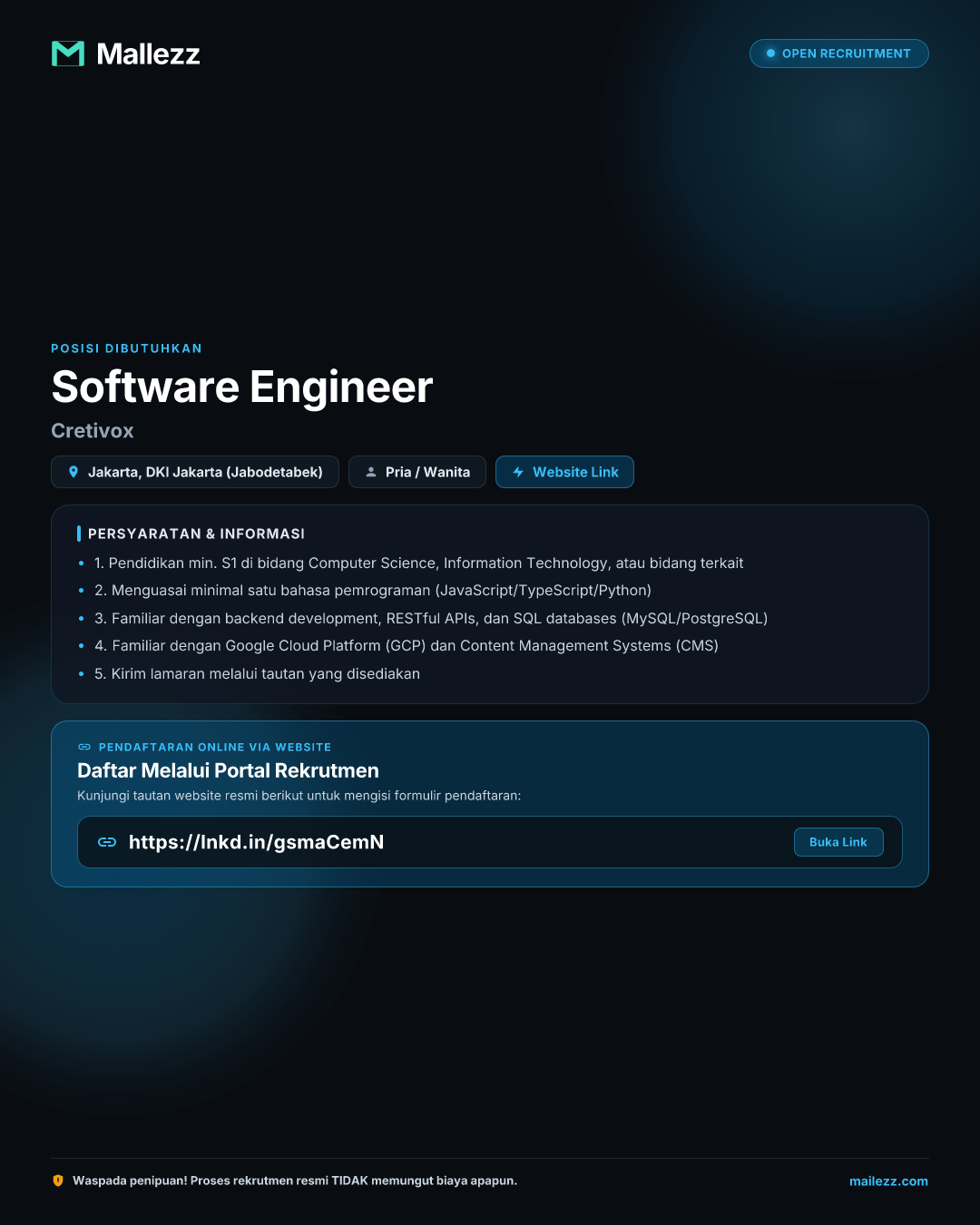Image resolution: width=980 pixels, height=1225 pixels.
Task: Click requirement 4 about Google Cloud Platform
Action: click(x=407, y=646)
